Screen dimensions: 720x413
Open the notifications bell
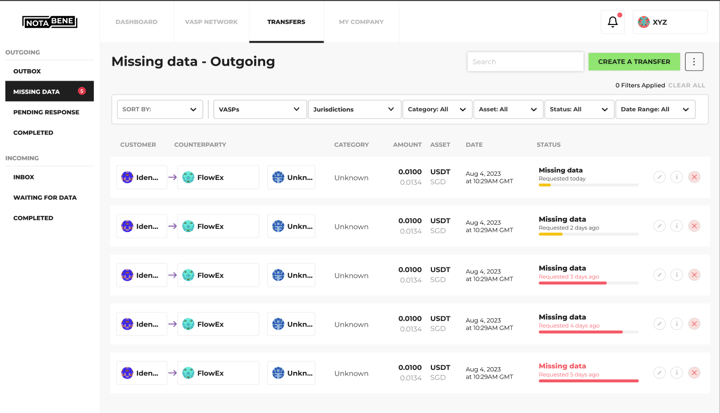(613, 22)
